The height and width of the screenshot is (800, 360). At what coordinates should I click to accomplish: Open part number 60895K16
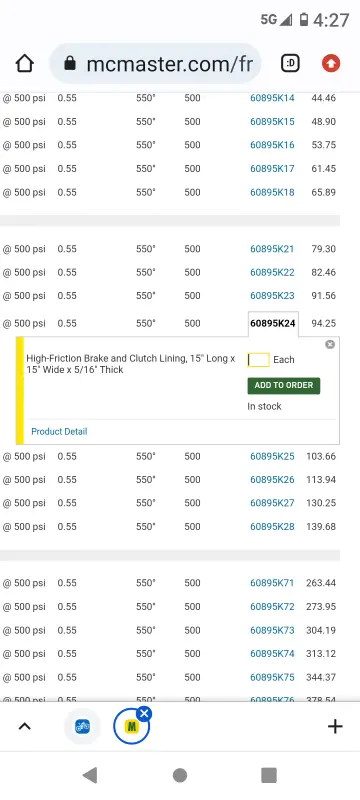pos(272,145)
